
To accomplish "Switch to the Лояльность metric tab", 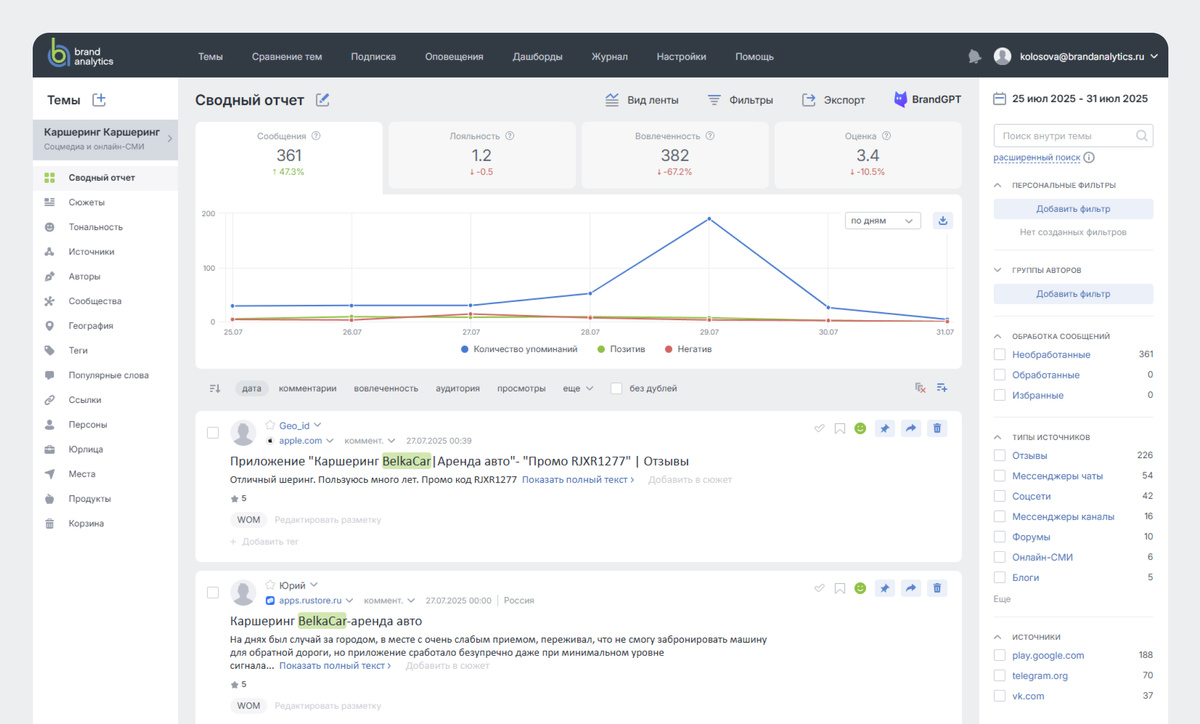I will (482, 155).
